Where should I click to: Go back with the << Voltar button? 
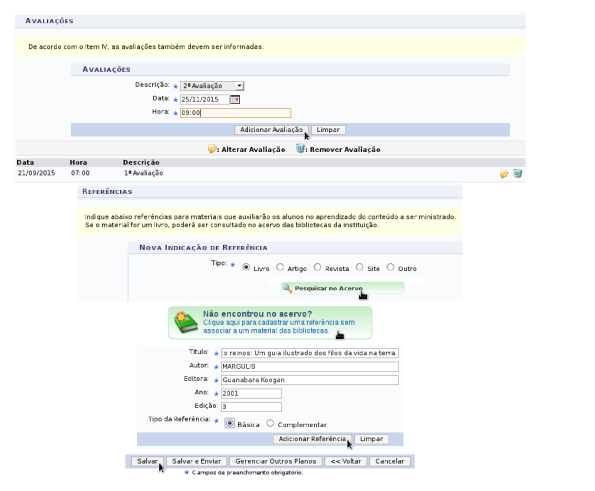346,461
